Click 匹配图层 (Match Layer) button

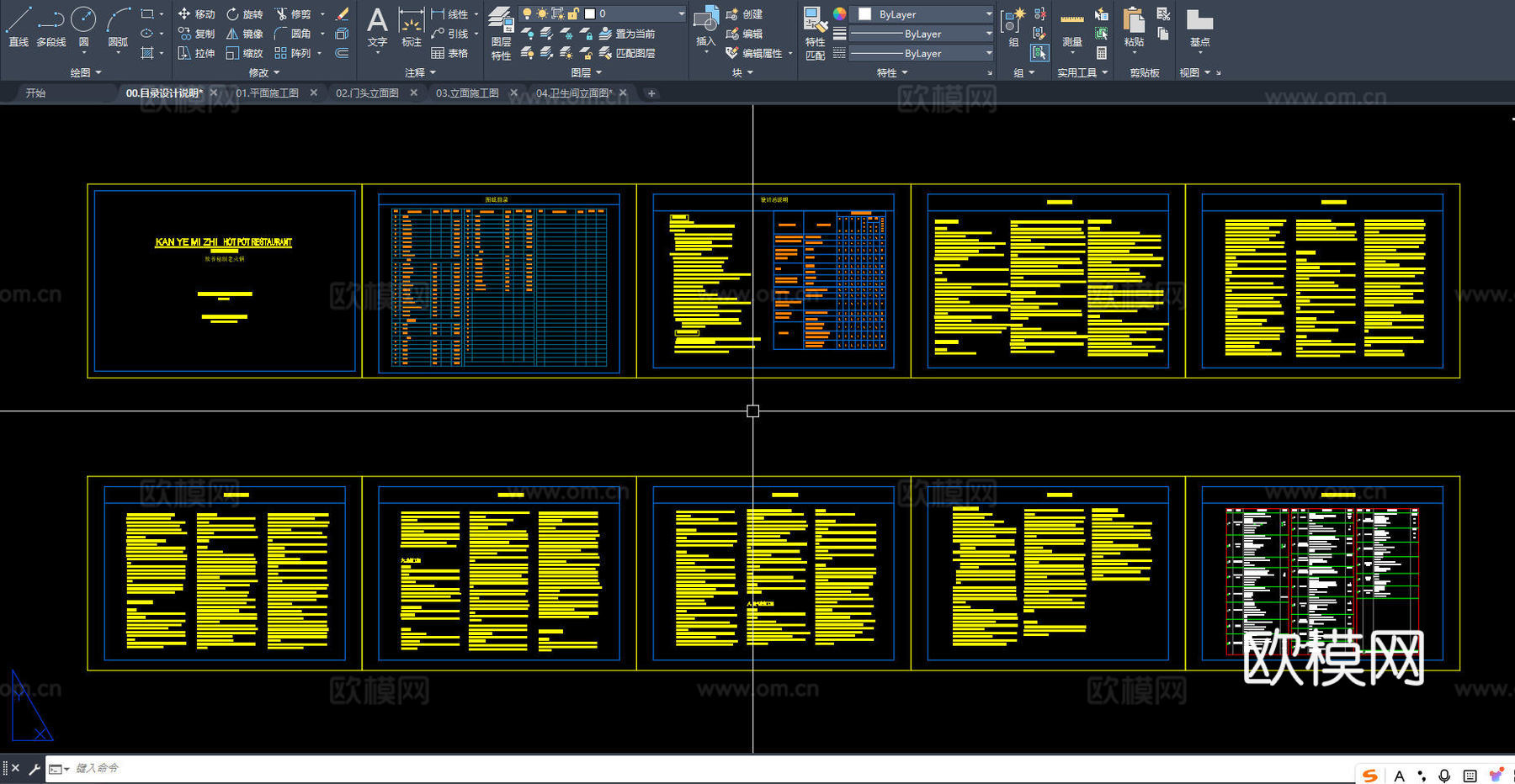coord(627,53)
